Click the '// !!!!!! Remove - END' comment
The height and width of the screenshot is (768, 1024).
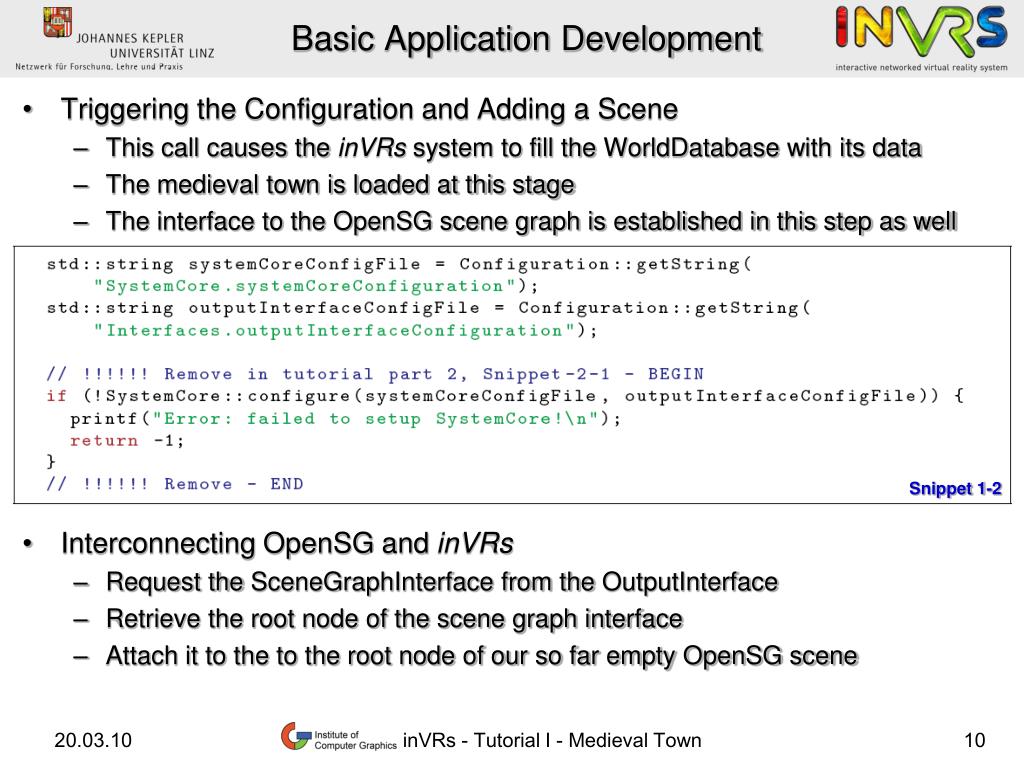(x=175, y=484)
